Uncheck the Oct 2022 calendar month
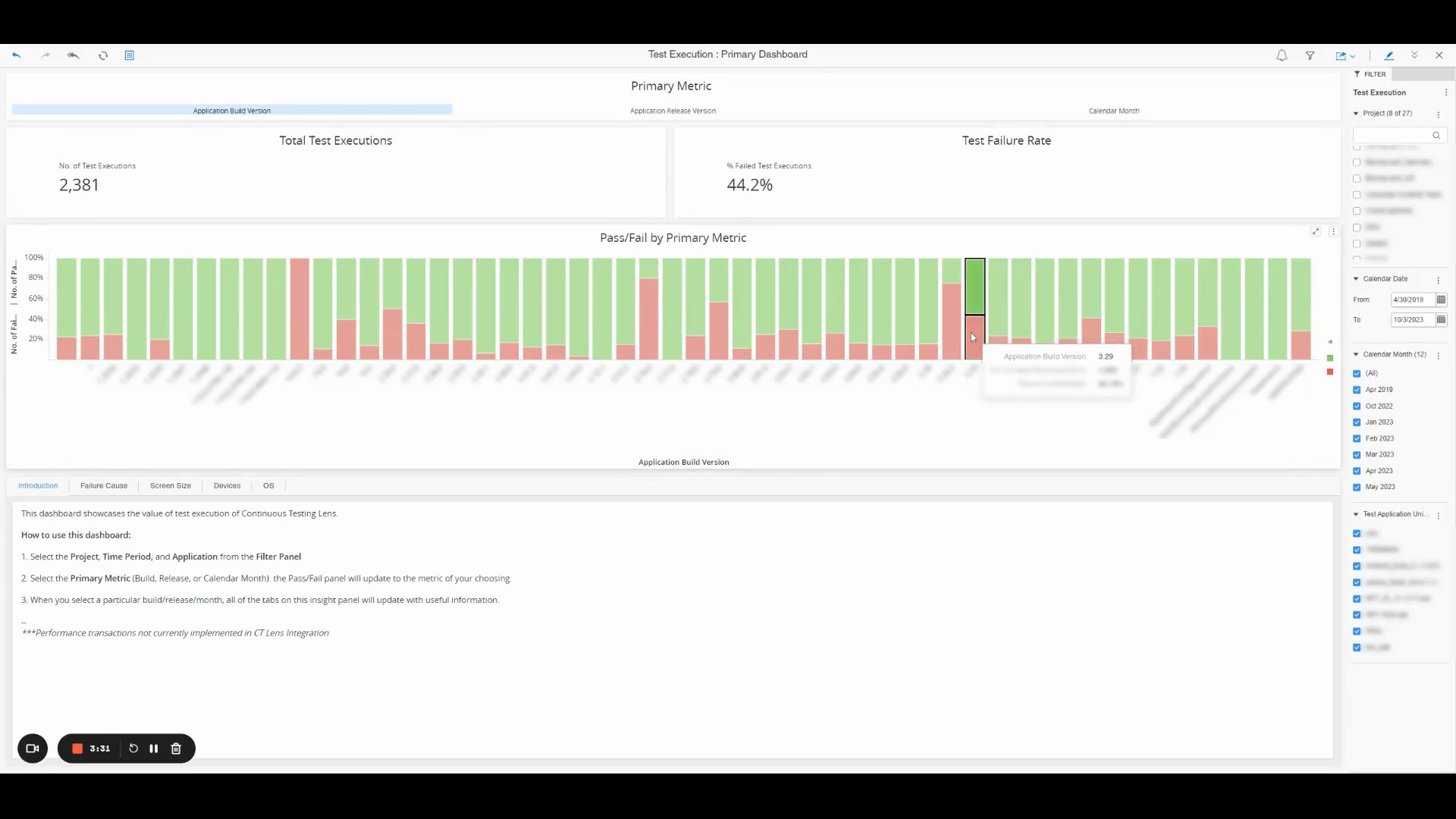 pos(1357,406)
